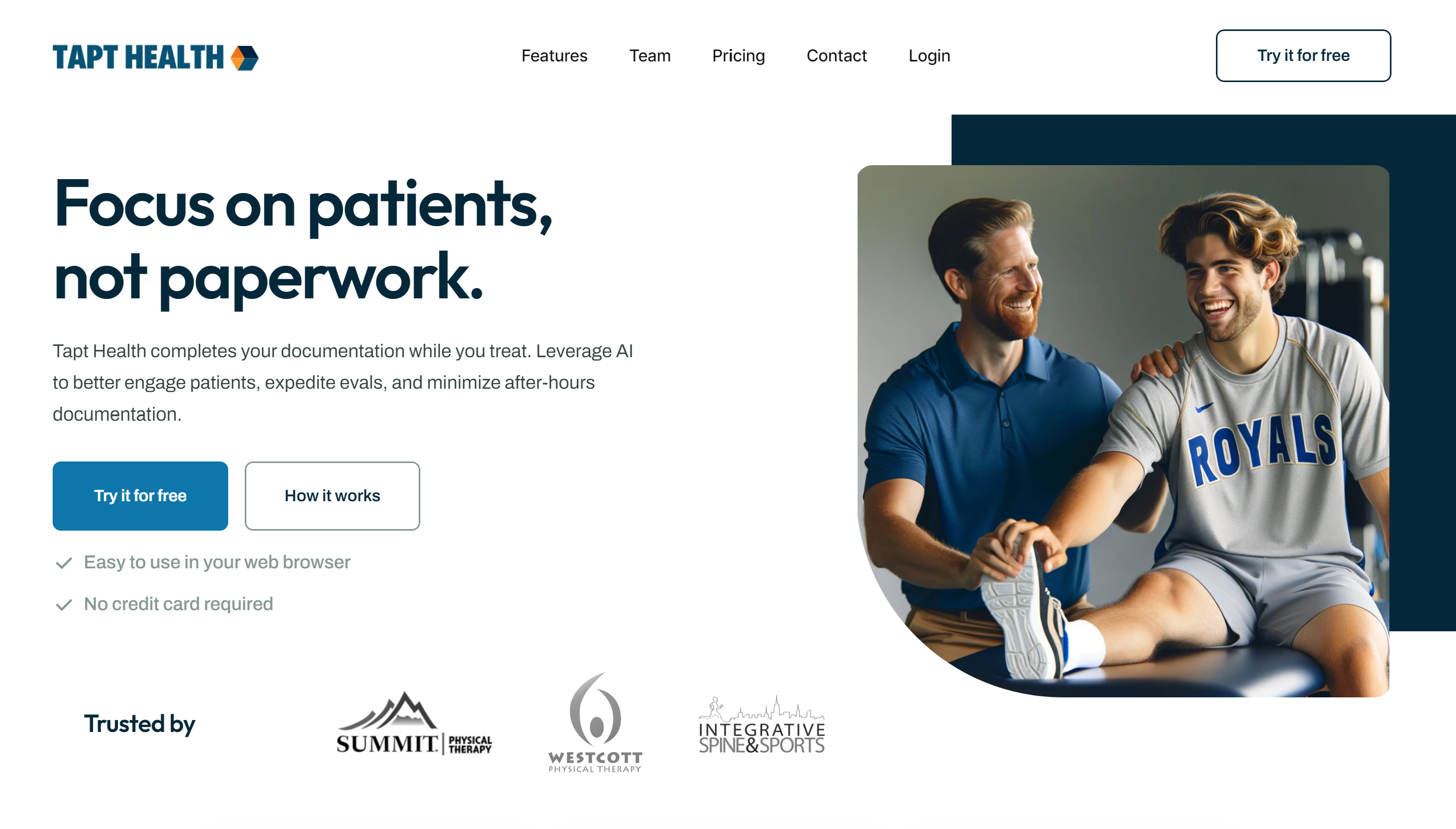The height and width of the screenshot is (829, 1456).
Task: Click the navigation Features menu item
Action: 553,56
